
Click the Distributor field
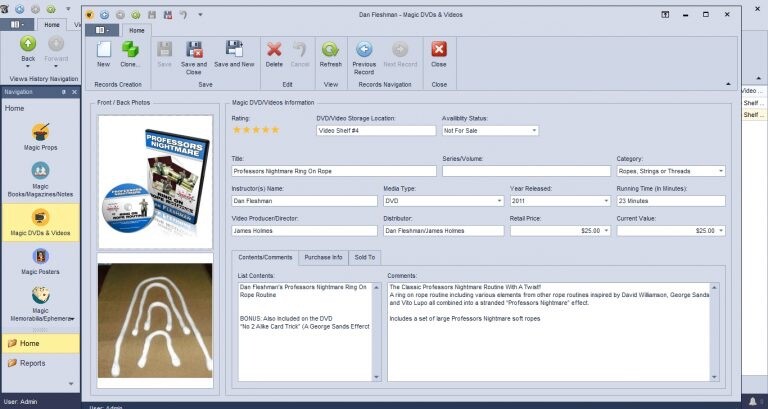click(443, 231)
